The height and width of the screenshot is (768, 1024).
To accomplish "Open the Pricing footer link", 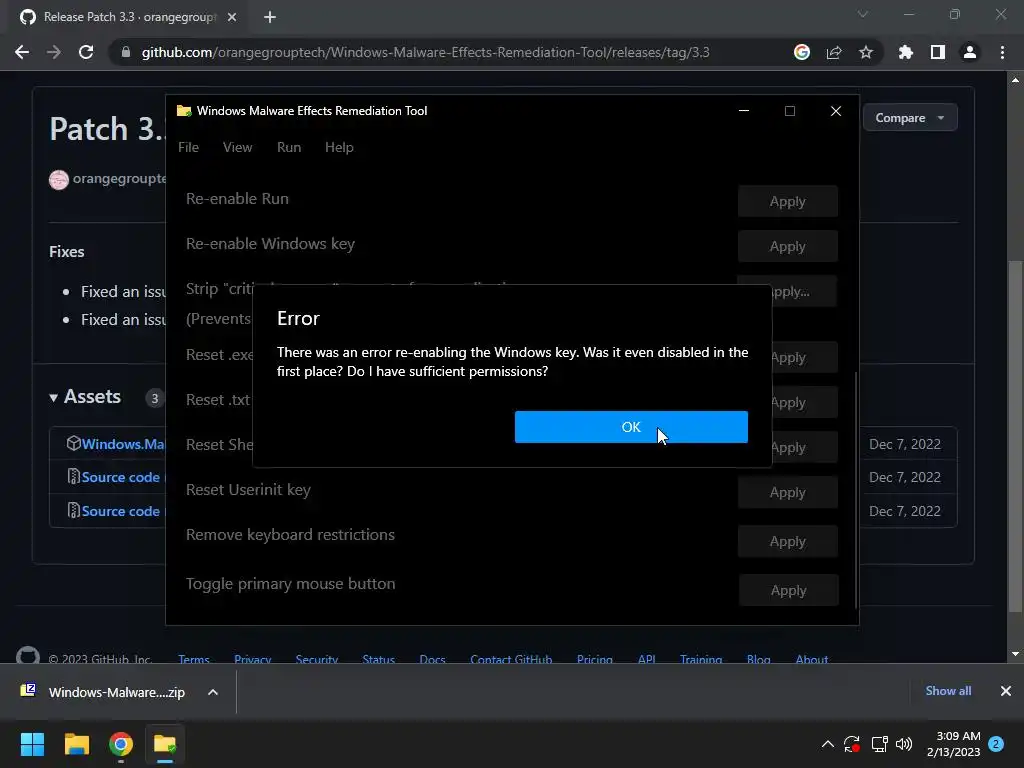I will click(x=594, y=659).
